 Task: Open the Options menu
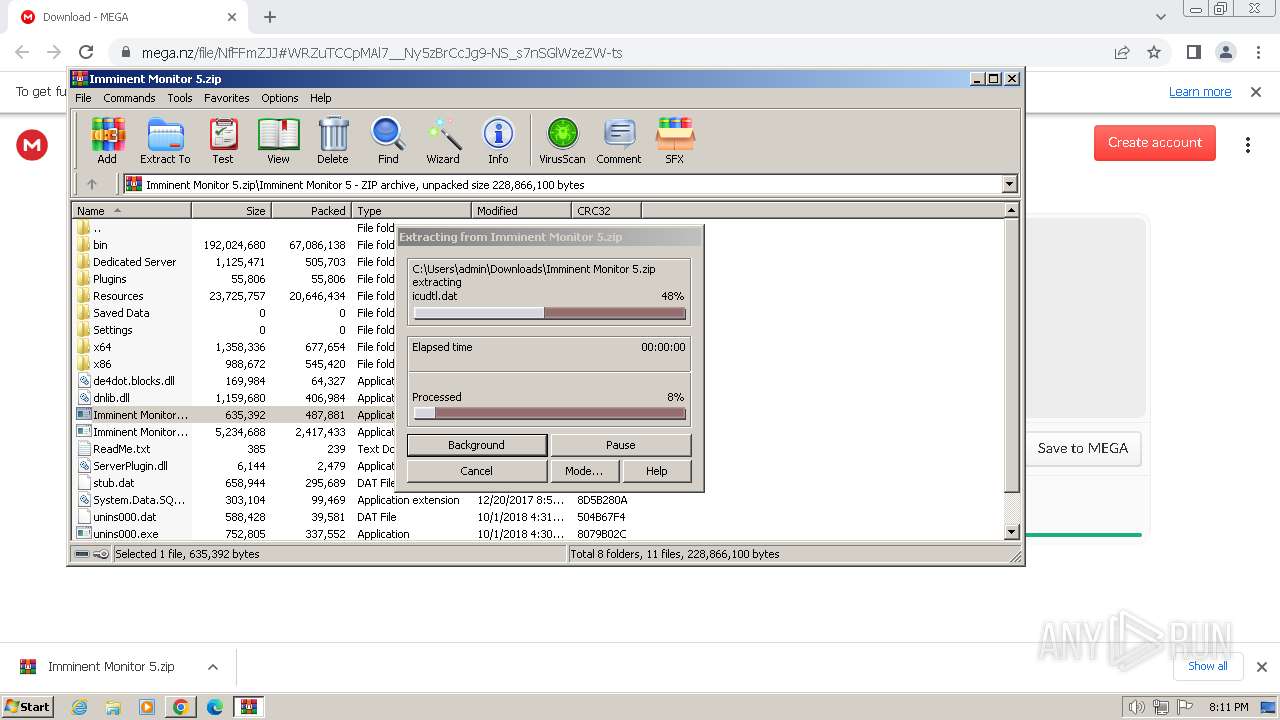click(280, 98)
